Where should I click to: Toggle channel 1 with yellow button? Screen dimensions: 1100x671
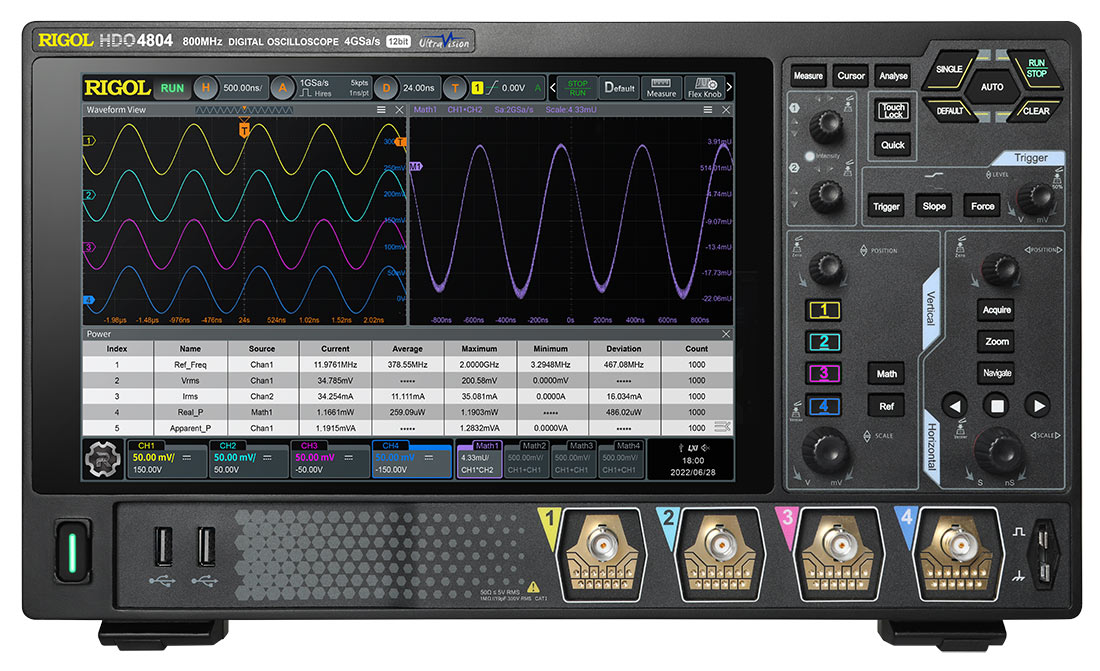(823, 310)
